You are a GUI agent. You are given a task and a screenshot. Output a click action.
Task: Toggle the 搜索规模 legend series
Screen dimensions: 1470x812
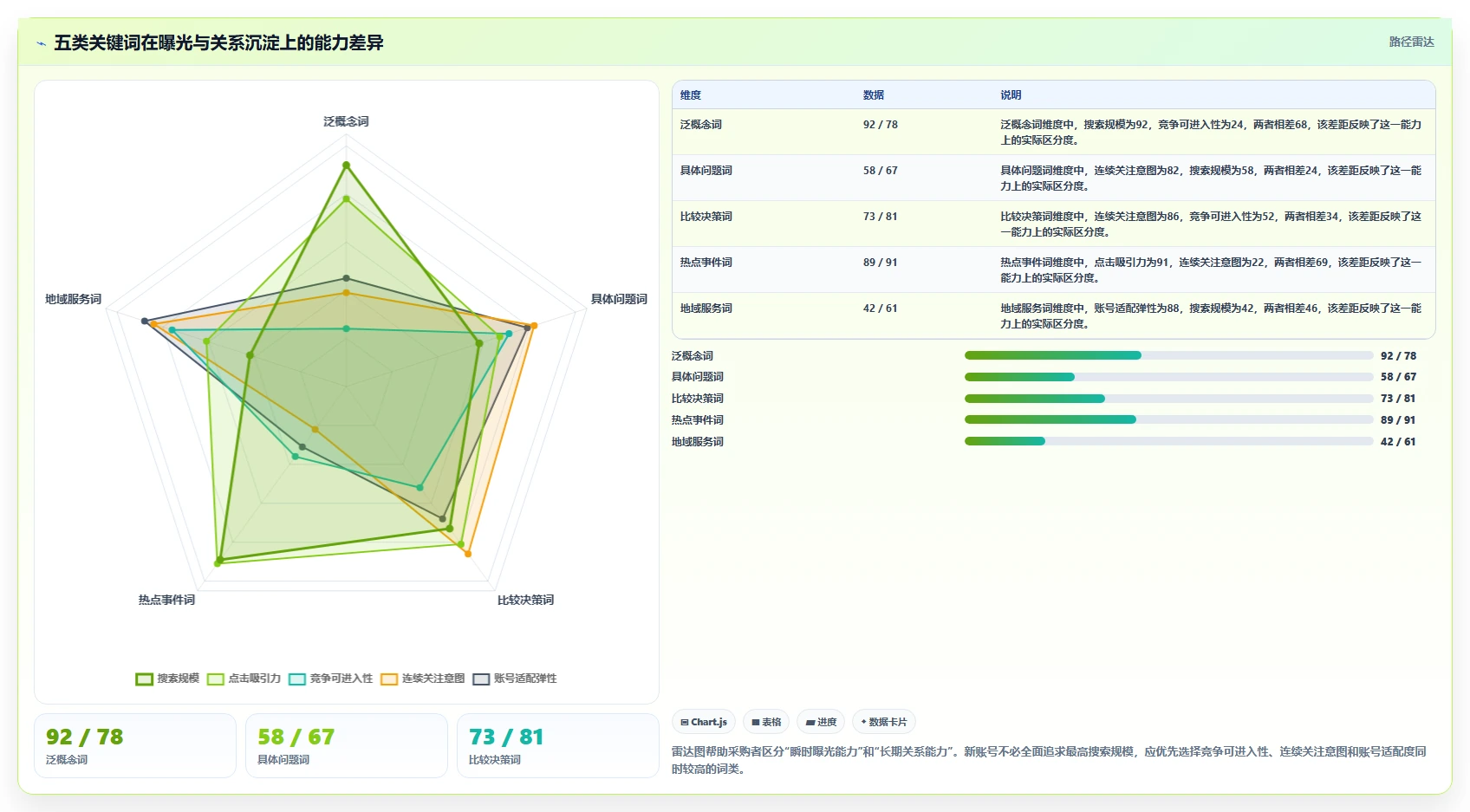167,679
